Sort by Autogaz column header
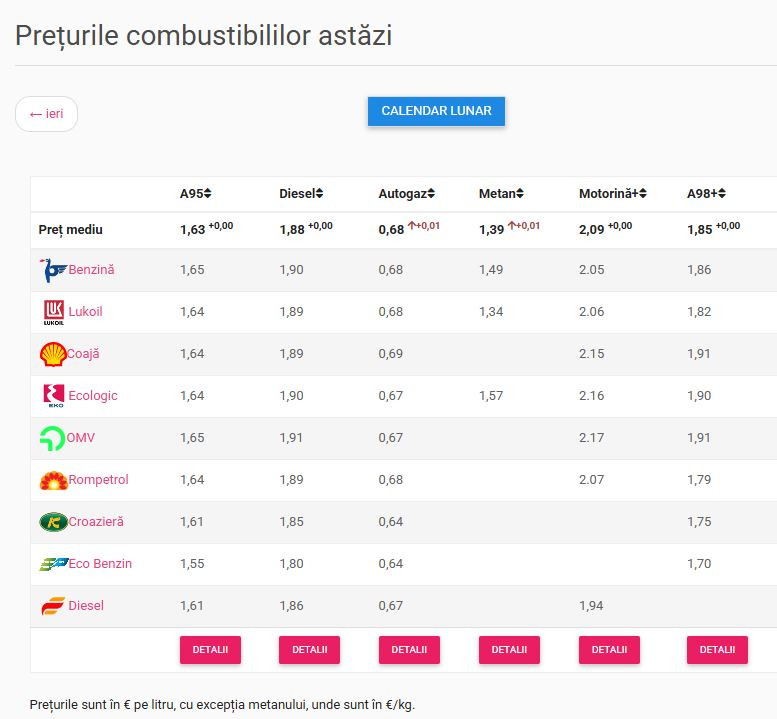This screenshot has width=777, height=719. coord(406,193)
